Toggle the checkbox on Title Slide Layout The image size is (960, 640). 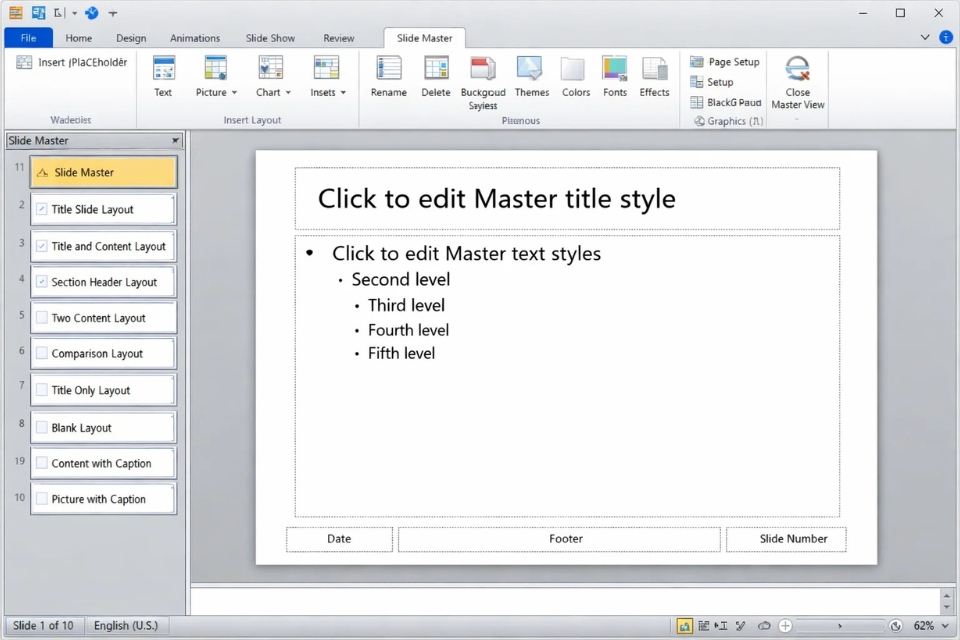[x=40, y=209]
